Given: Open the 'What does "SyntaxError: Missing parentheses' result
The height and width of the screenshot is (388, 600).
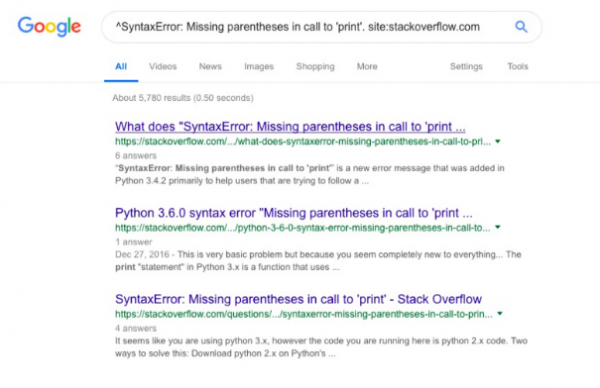Looking at the screenshot, I should tap(290, 127).
